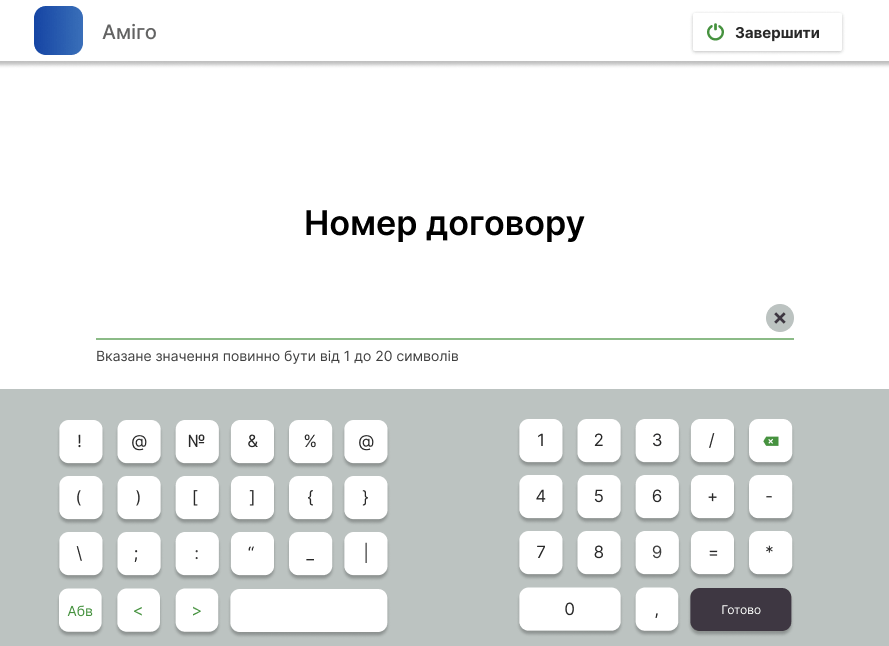Tap the asterisk * key
This screenshot has width=889, height=646.
point(771,552)
